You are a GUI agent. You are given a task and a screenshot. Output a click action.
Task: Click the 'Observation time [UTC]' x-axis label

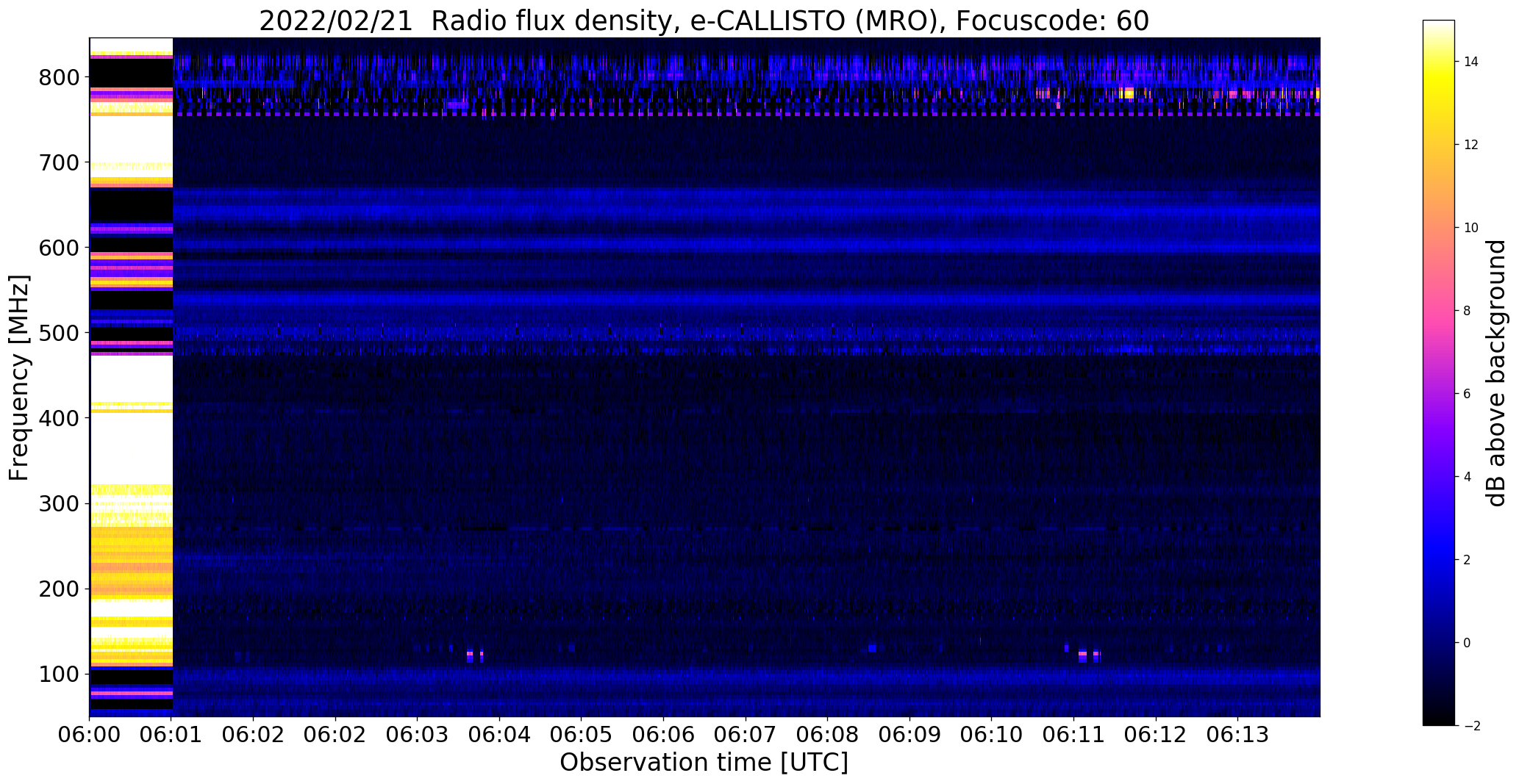pos(704,762)
